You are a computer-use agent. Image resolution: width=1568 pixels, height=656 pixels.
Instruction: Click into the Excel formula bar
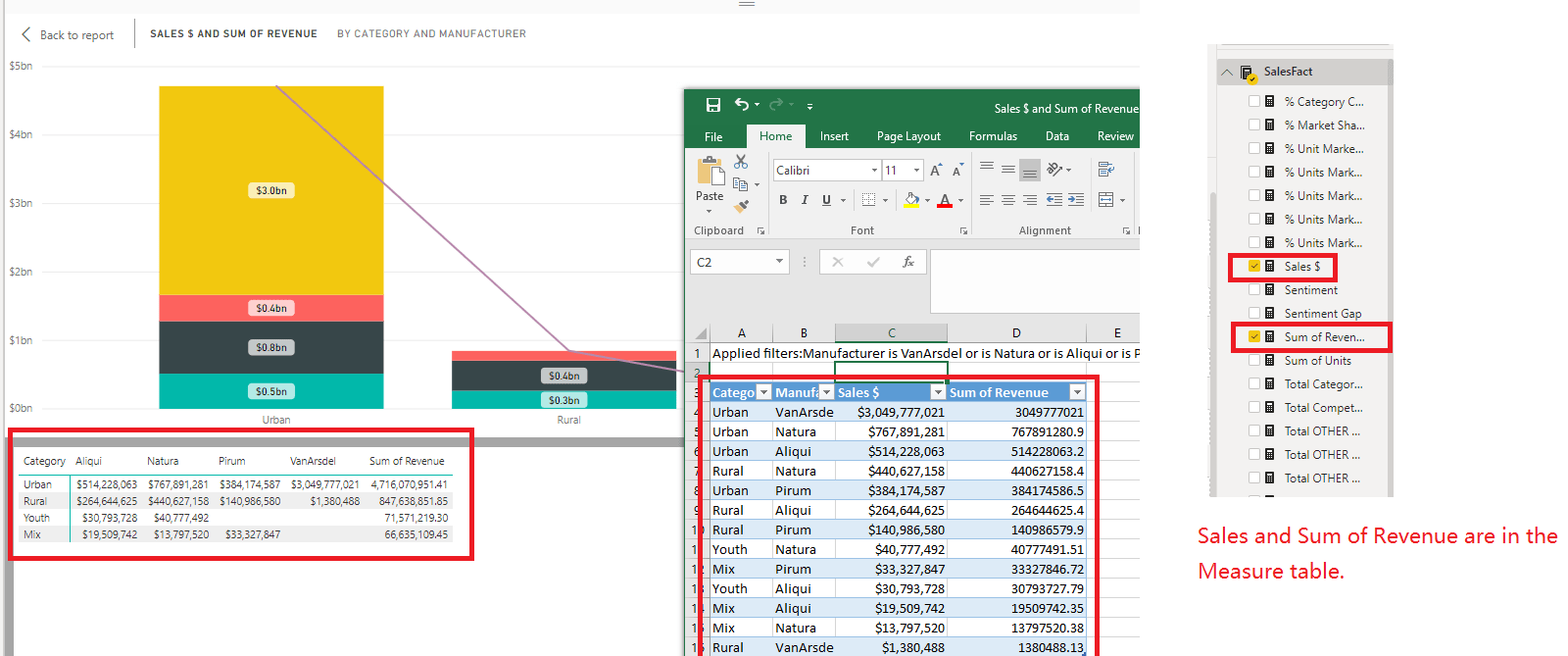click(x=1035, y=280)
